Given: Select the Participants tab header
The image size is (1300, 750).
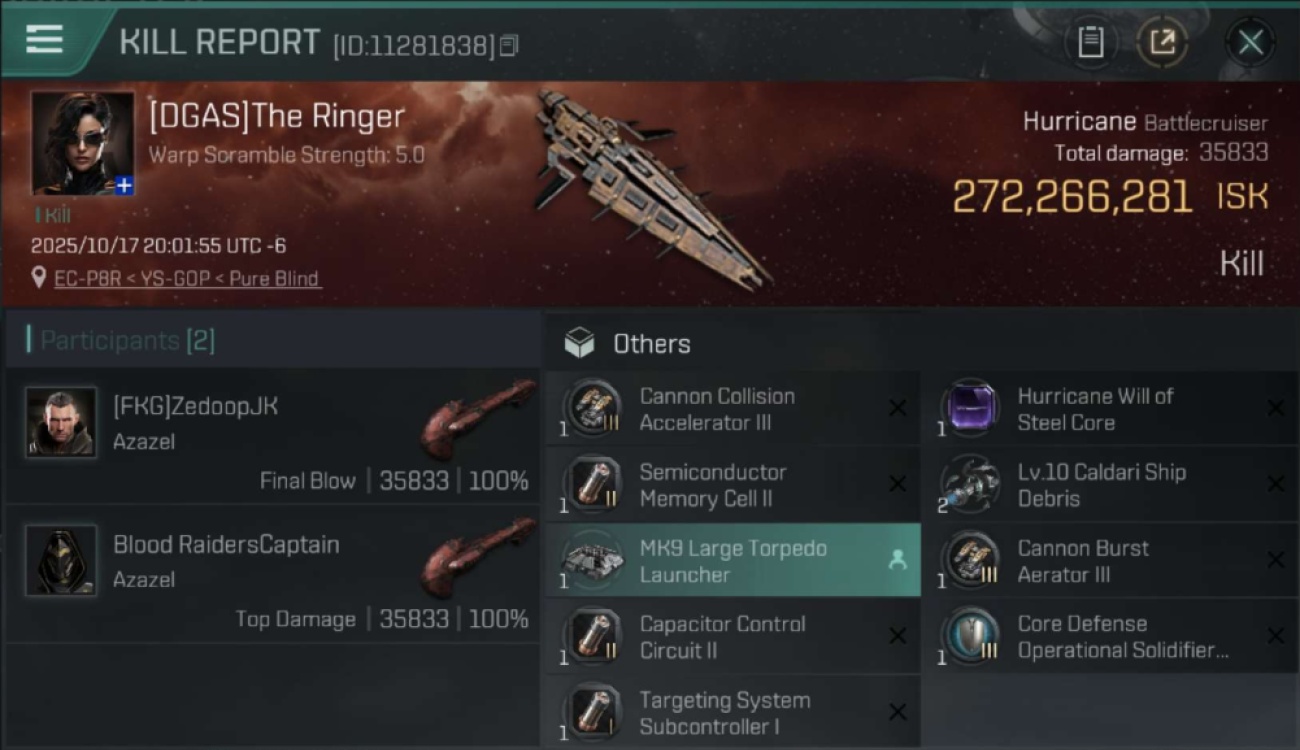Looking at the screenshot, I should (x=127, y=341).
